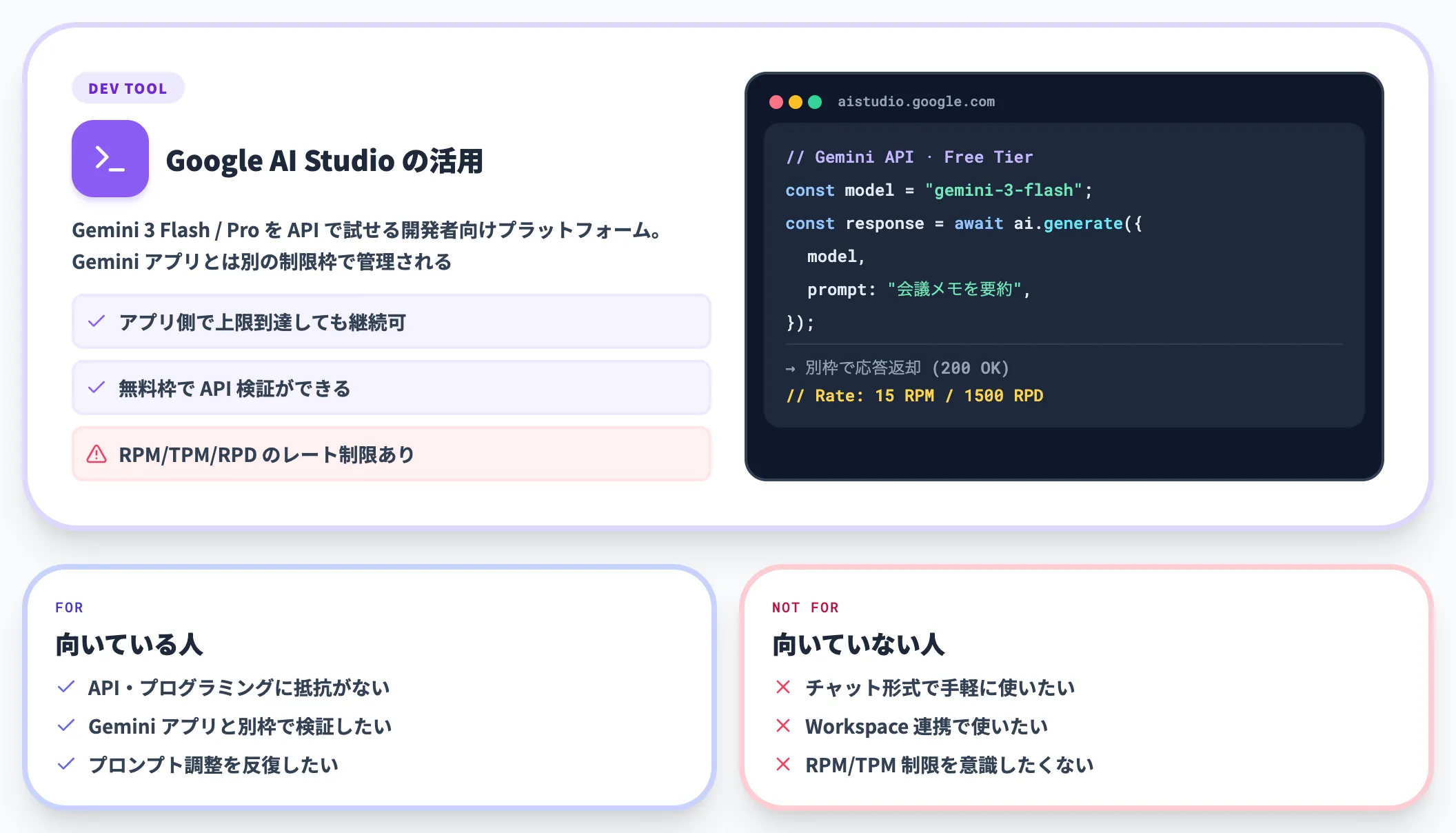Click the X mark beside RPM/TPM 制限を意識したくない
This screenshot has width=1456, height=833.
[x=783, y=764]
